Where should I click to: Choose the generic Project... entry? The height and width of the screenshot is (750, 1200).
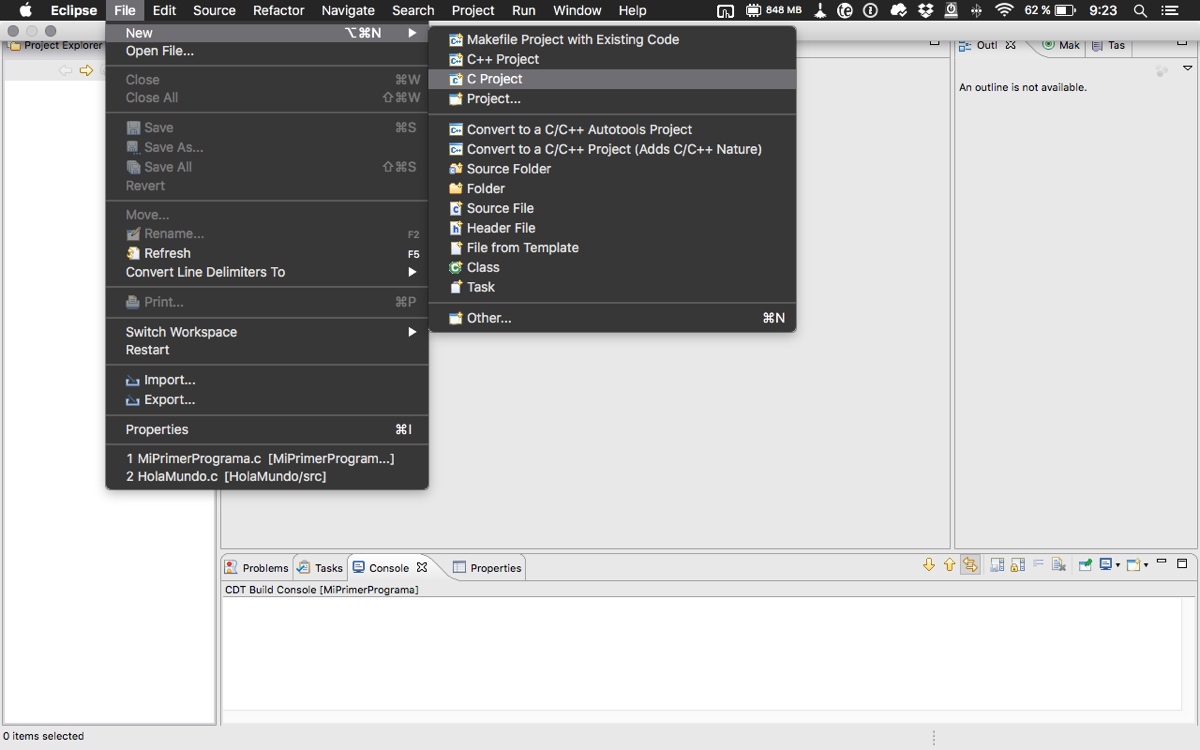tap(612, 99)
